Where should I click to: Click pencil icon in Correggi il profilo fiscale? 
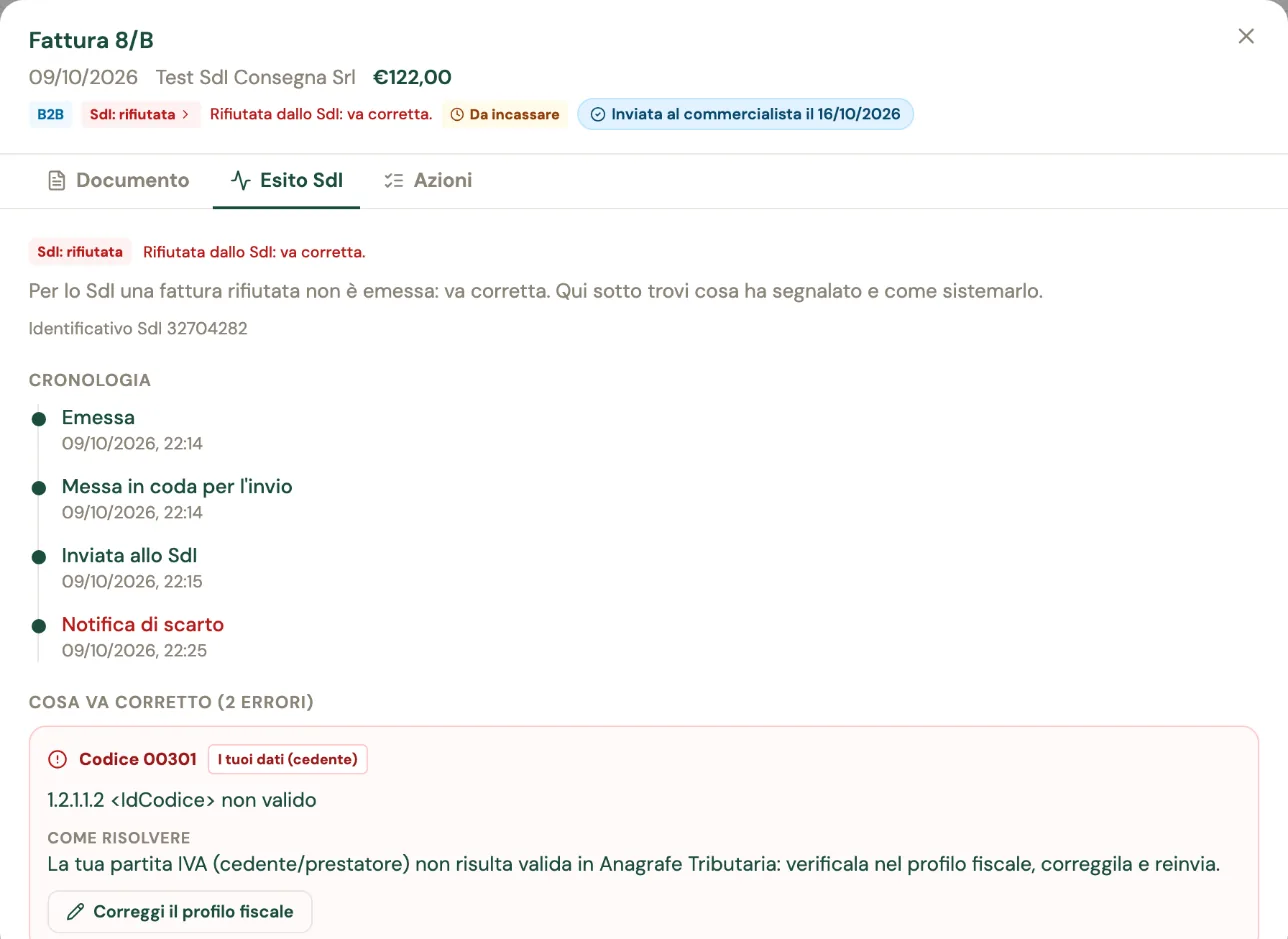[x=75, y=912]
